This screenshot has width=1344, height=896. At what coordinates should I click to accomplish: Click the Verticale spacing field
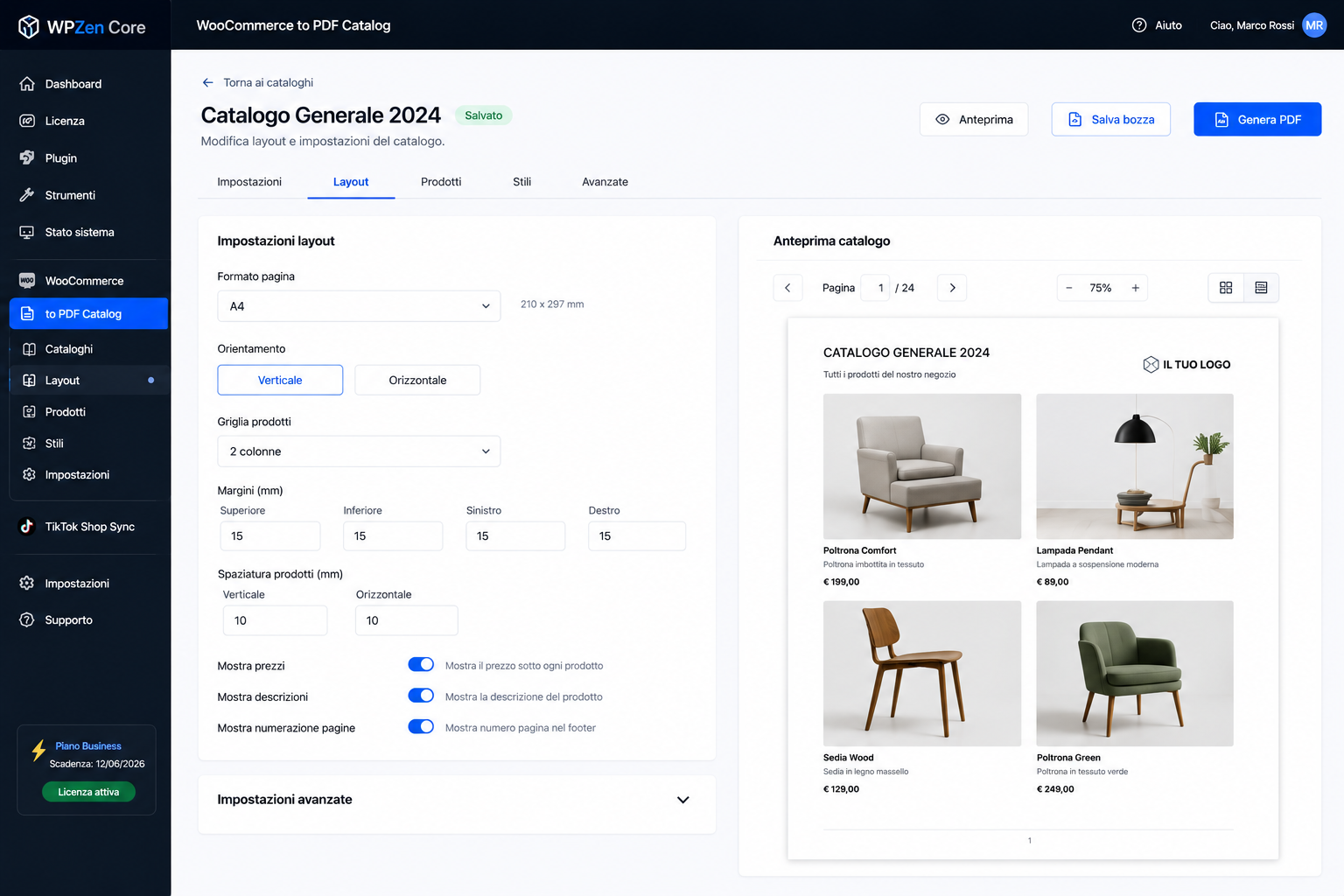point(276,620)
